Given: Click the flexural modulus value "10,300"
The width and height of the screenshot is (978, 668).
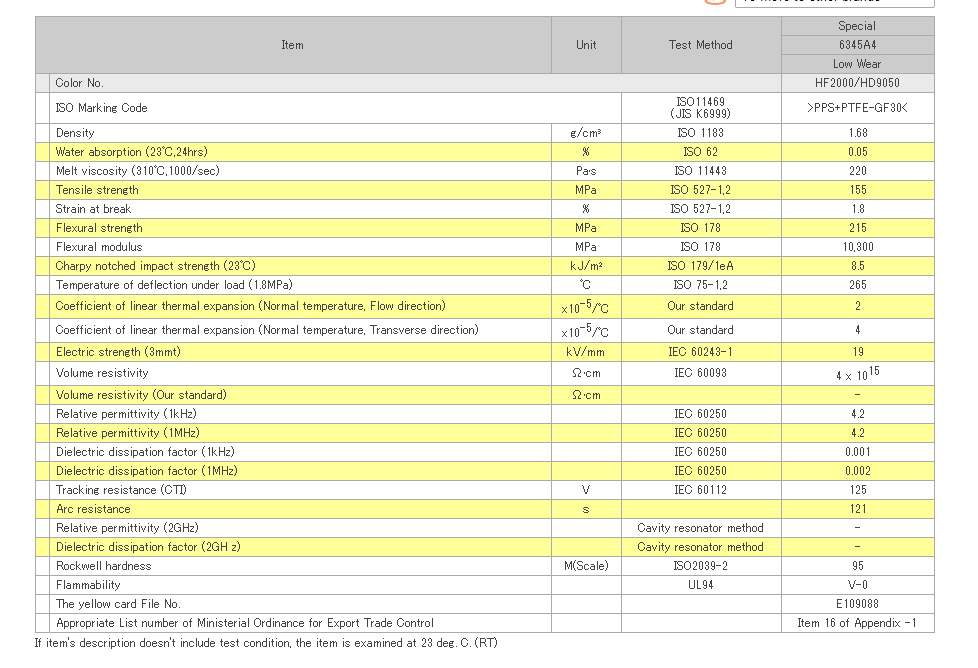Looking at the screenshot, I should [858, 247].
